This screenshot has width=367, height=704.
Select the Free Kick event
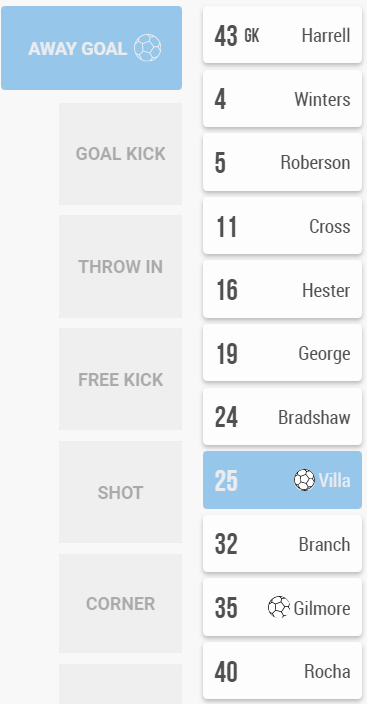click(120, 379)
